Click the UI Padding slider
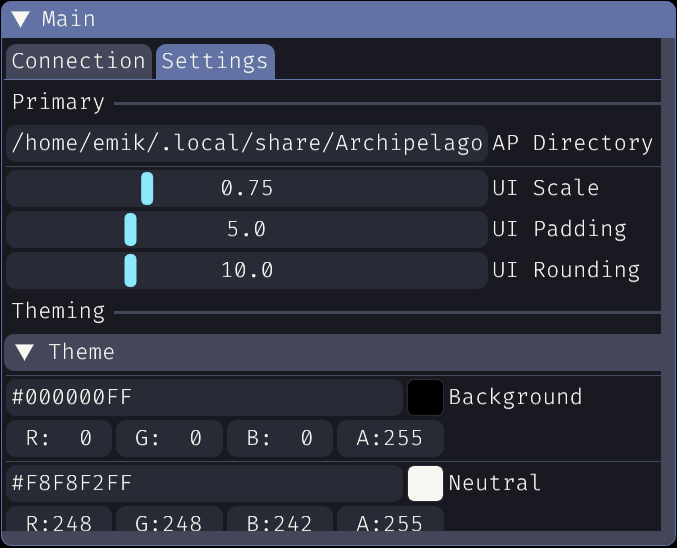The width and height of the screenshot is (677, 548). click(246, 229)
